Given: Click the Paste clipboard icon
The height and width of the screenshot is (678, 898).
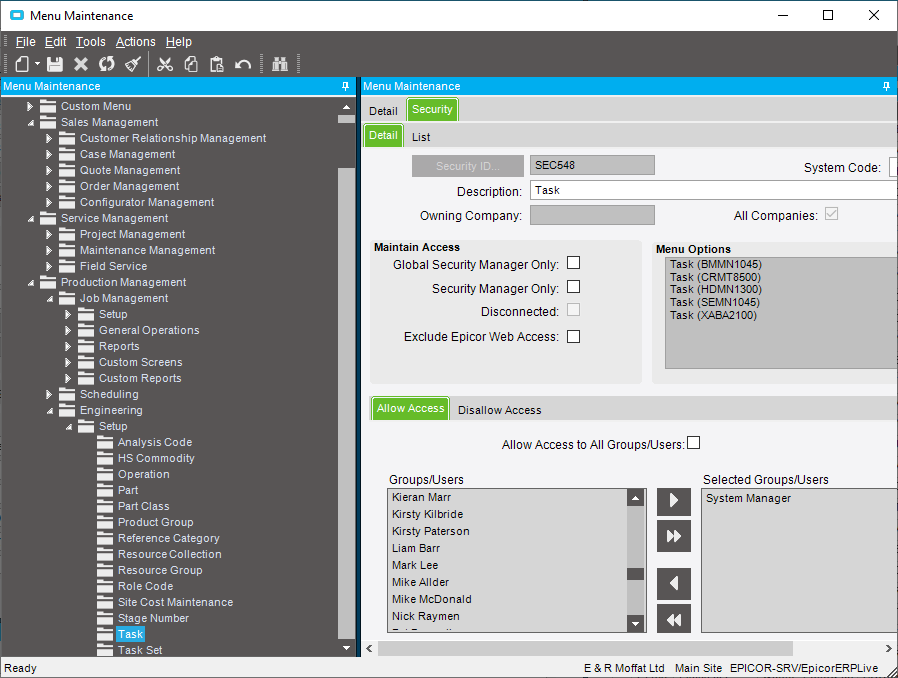Looking at the screenshot, I should (x=216, y=64).
